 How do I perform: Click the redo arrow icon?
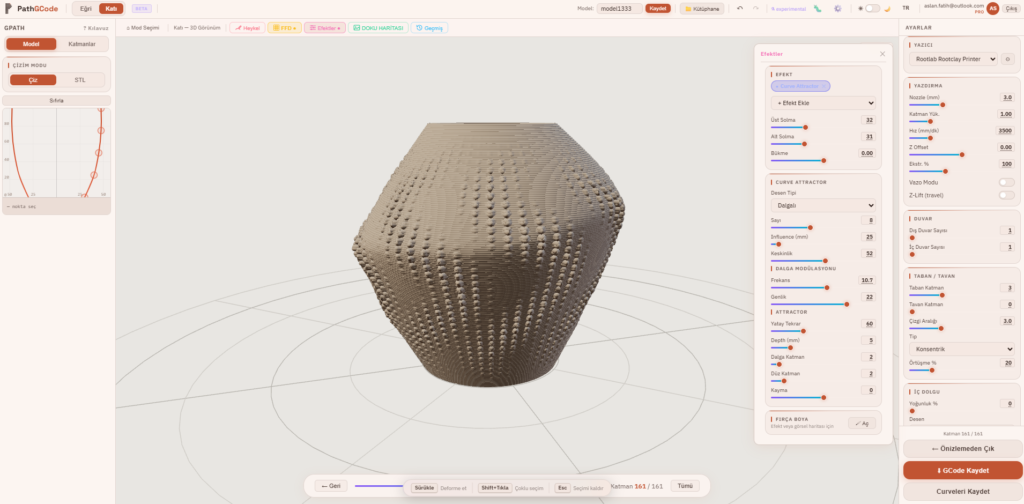click(x=756, y=8)
